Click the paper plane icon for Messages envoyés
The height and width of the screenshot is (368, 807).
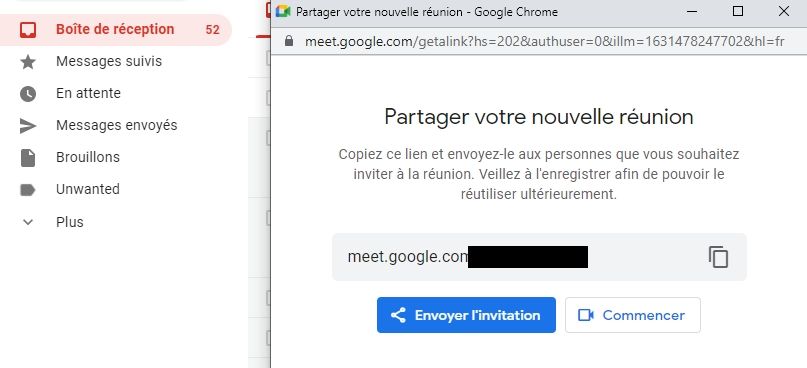(x=28, y=126)
